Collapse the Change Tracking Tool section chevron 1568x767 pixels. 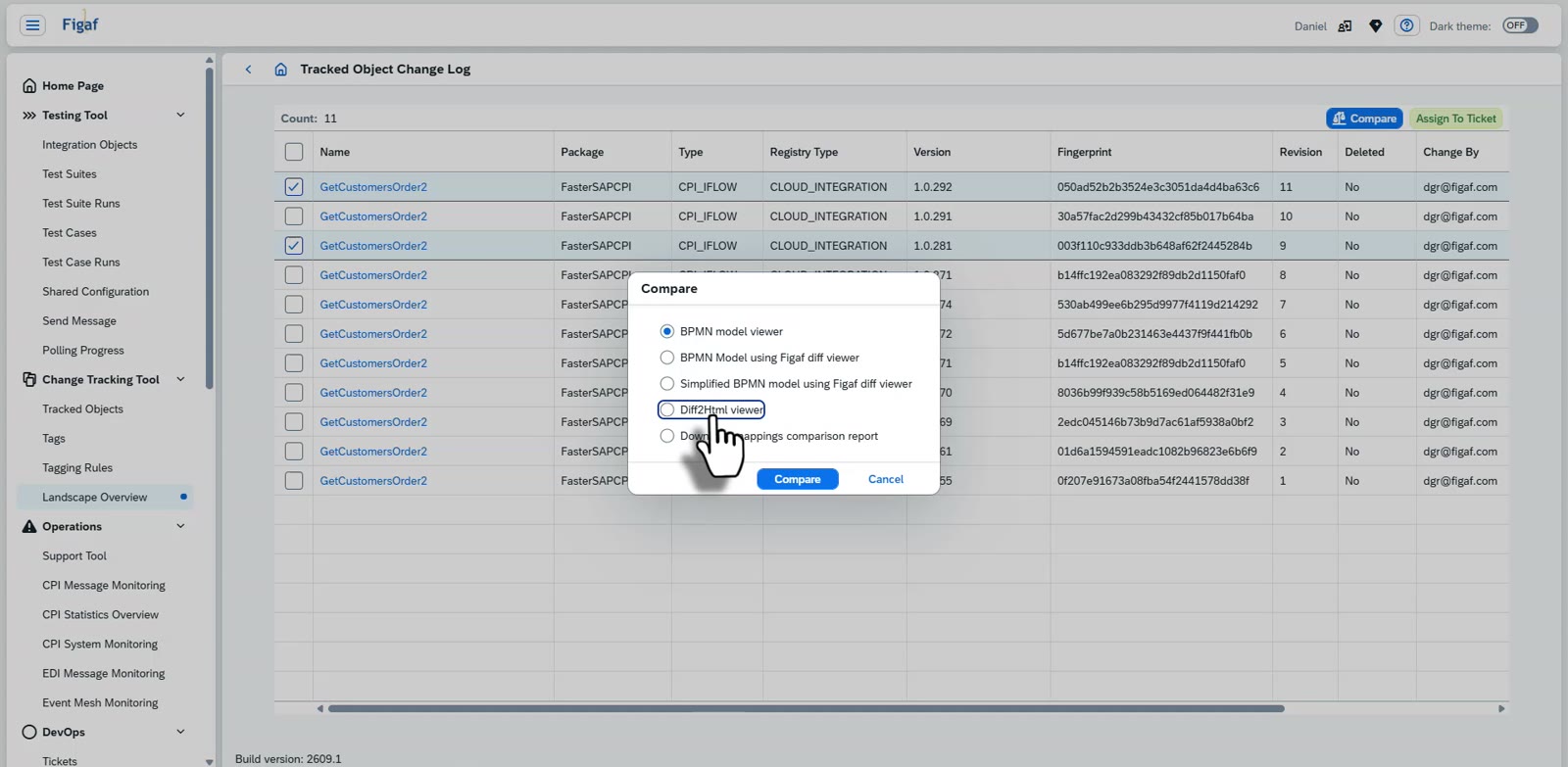(180, 380)
